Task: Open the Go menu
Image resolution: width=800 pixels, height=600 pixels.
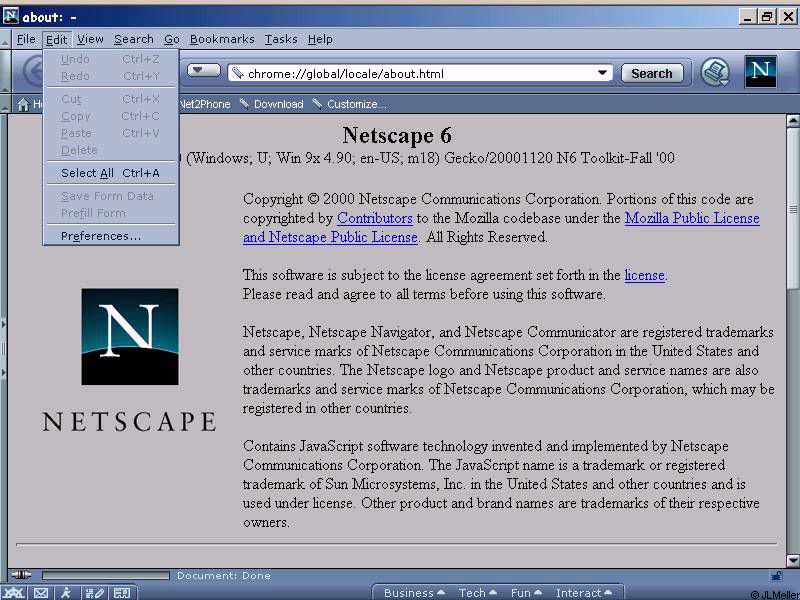Action: pos(172,39)
